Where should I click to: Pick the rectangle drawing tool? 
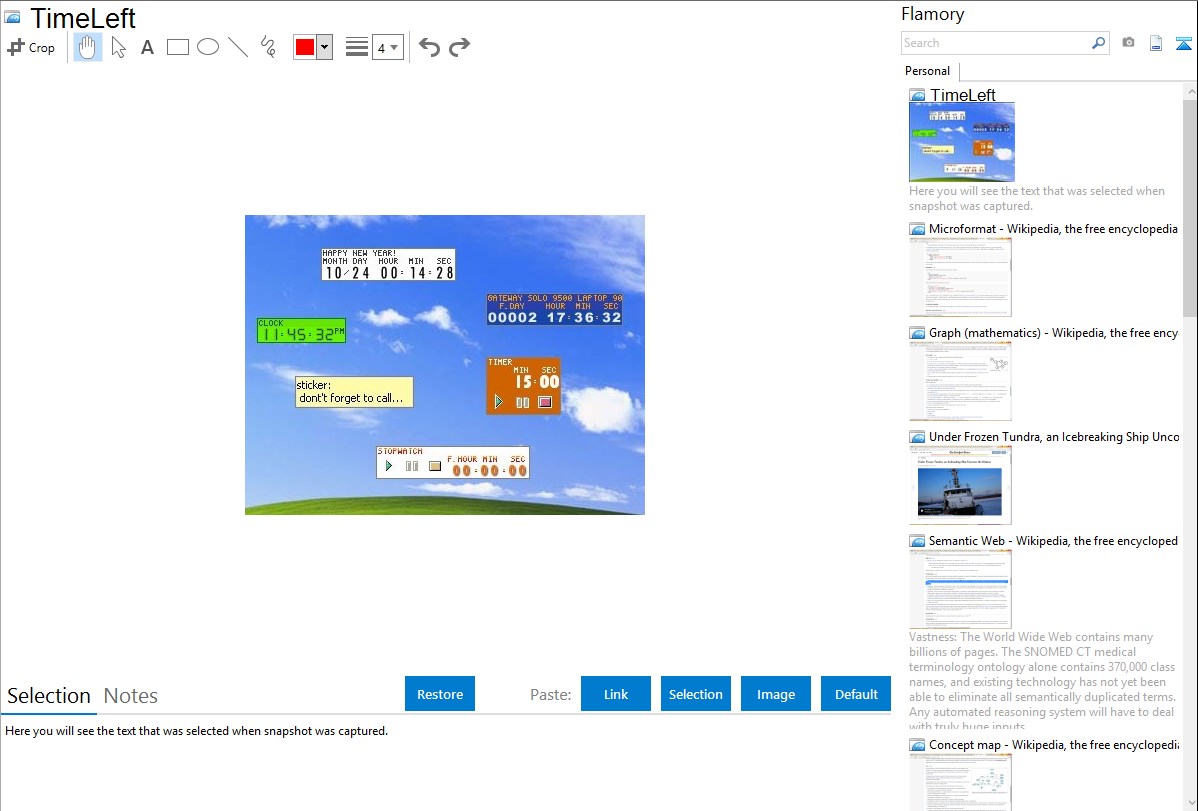[x=177, y=47]
